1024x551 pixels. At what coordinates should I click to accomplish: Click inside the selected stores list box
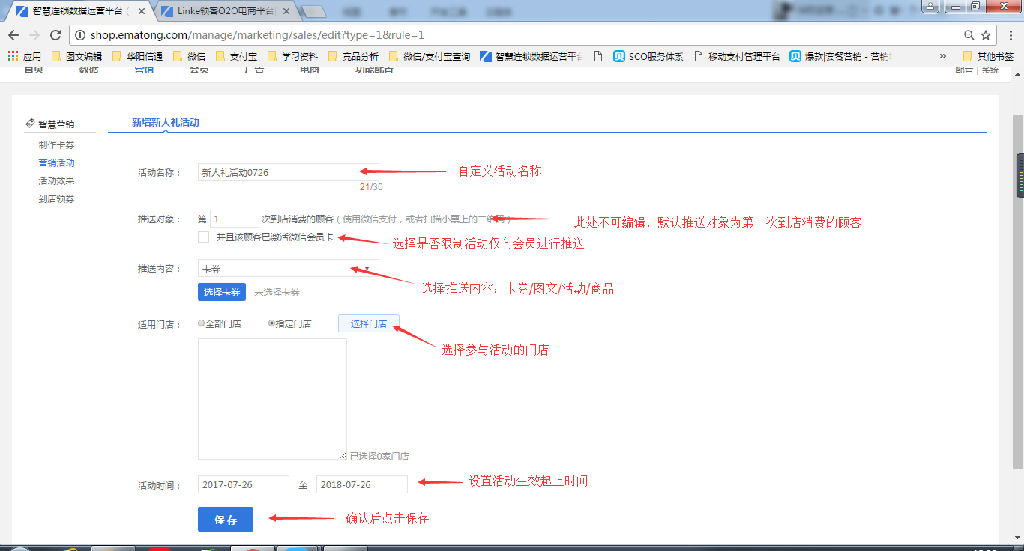point(272,399)
